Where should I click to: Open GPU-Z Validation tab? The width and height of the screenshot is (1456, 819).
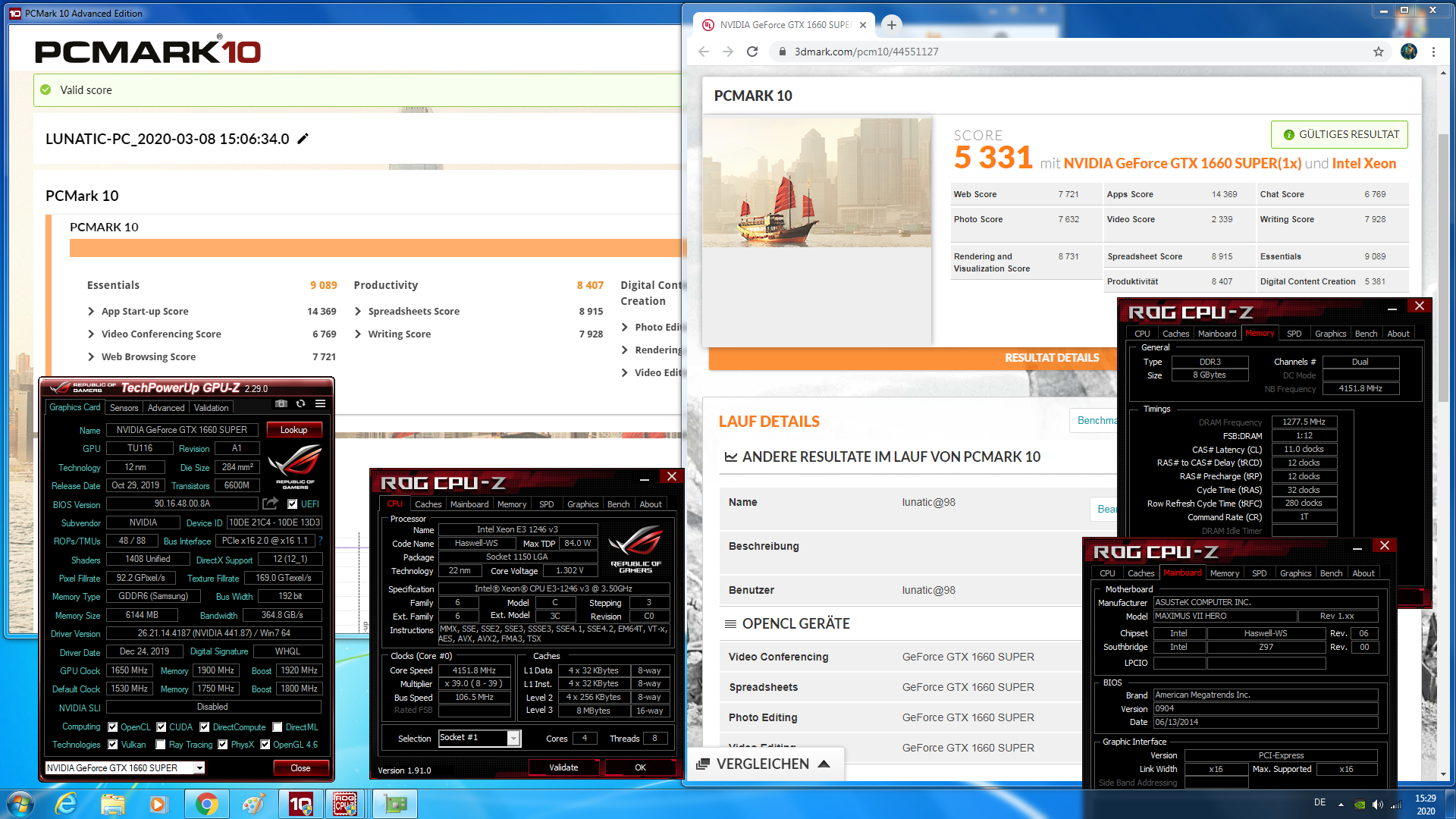coord(211,408)
